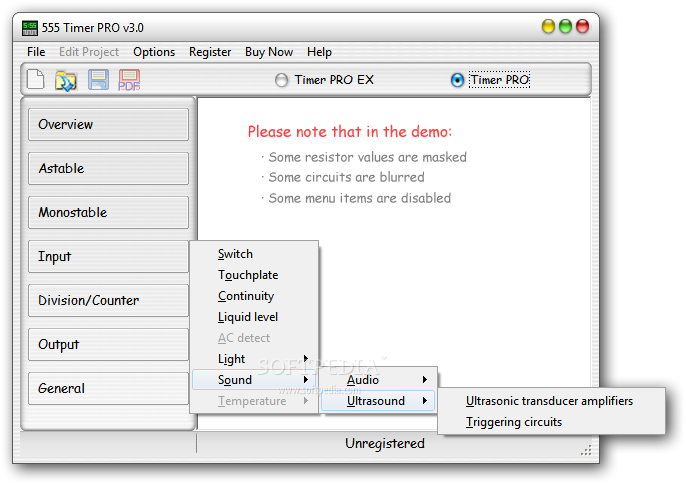Image resolution: width=686 pixels, height=484 pixels.
Task: Open the Overview section
Action: click(x=108, y=125)
